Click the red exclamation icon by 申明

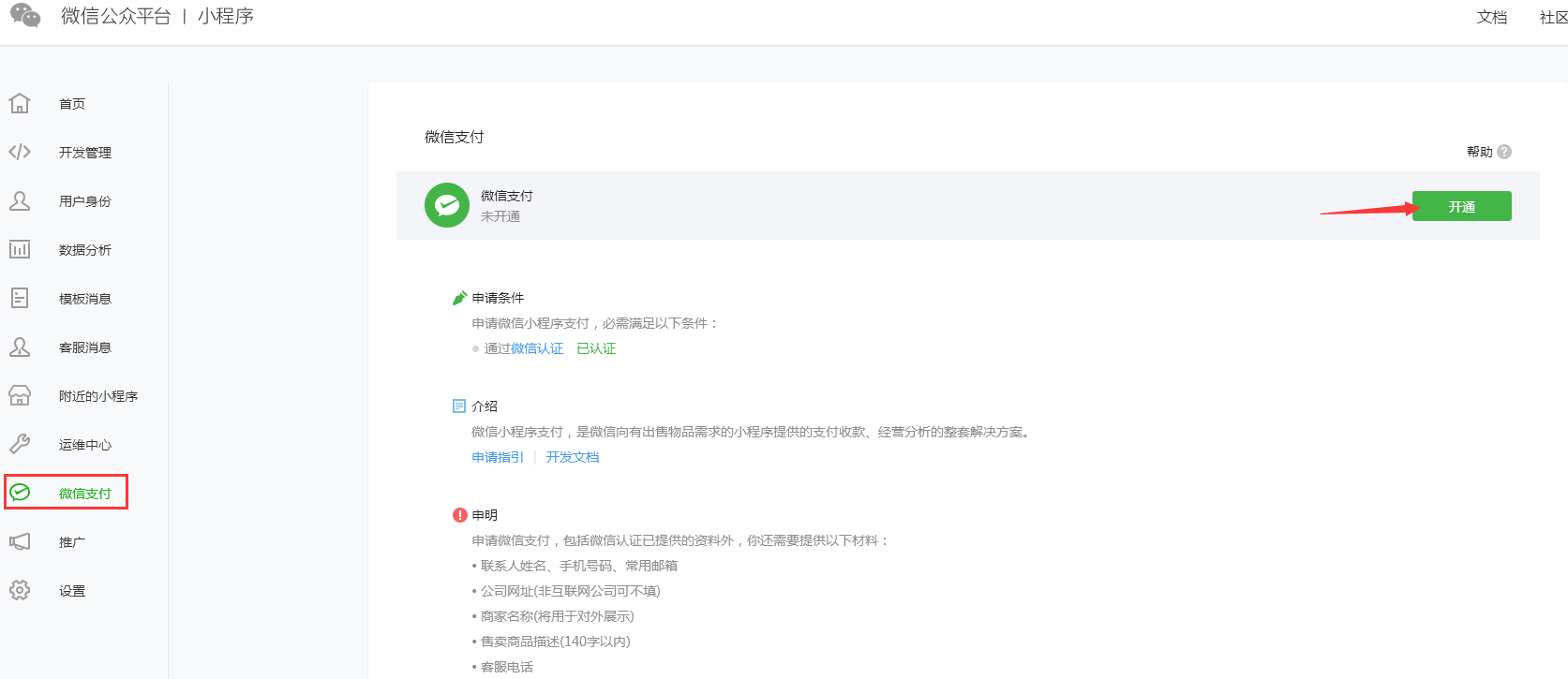pos(460,515)
